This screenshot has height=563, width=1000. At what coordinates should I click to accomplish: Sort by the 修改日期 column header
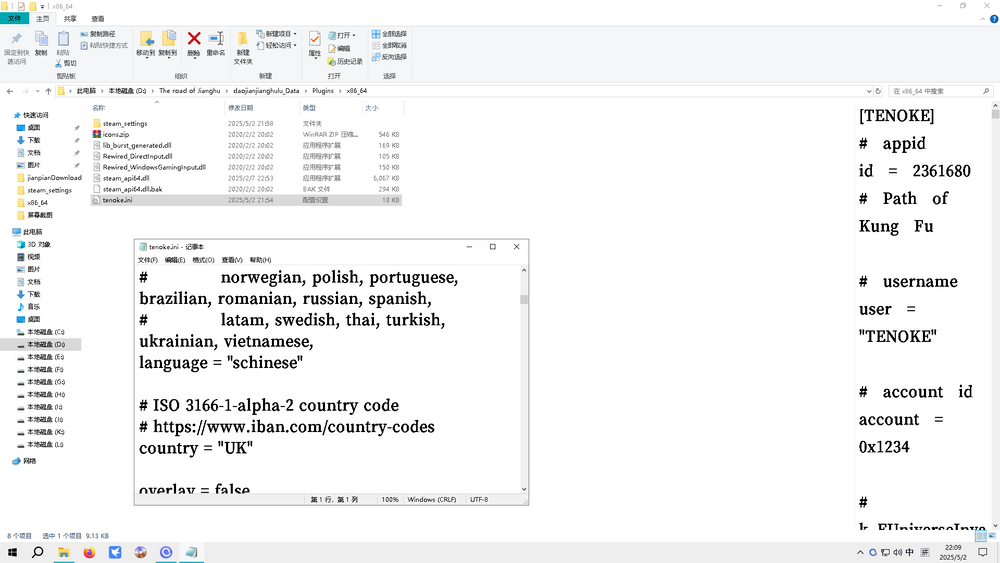pos(240,108)
